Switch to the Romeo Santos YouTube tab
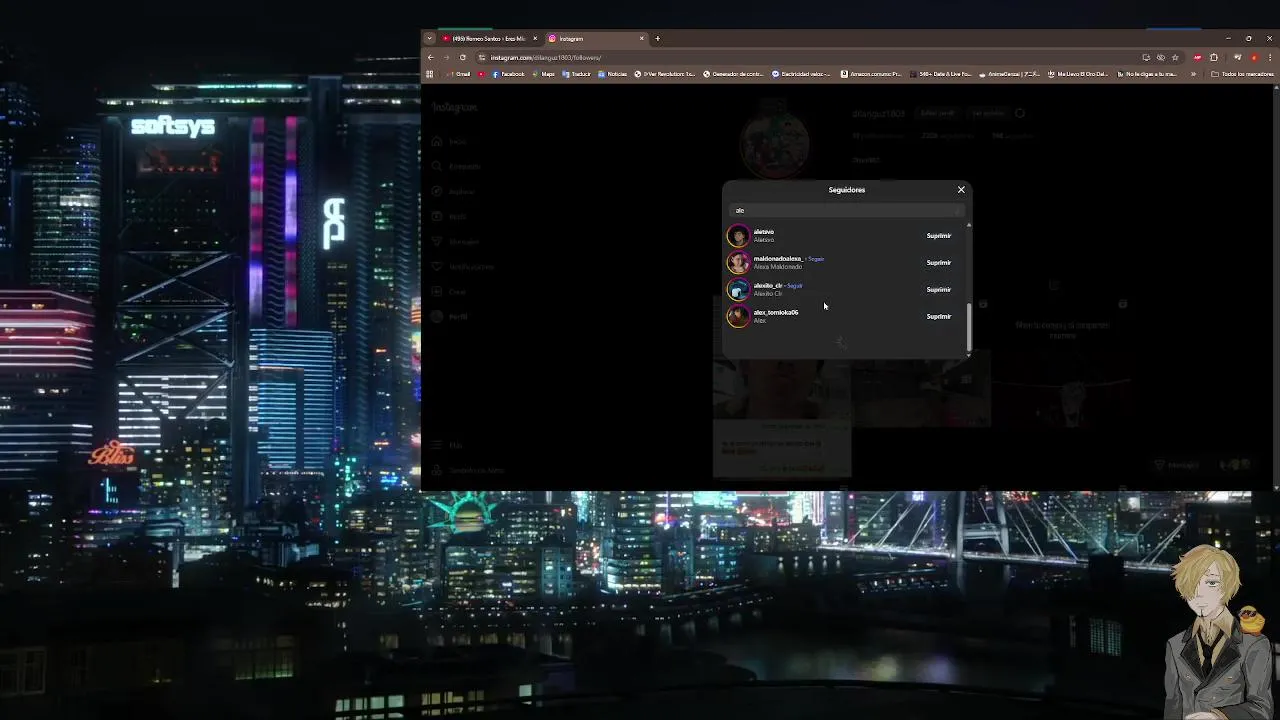 pos(488,38)
